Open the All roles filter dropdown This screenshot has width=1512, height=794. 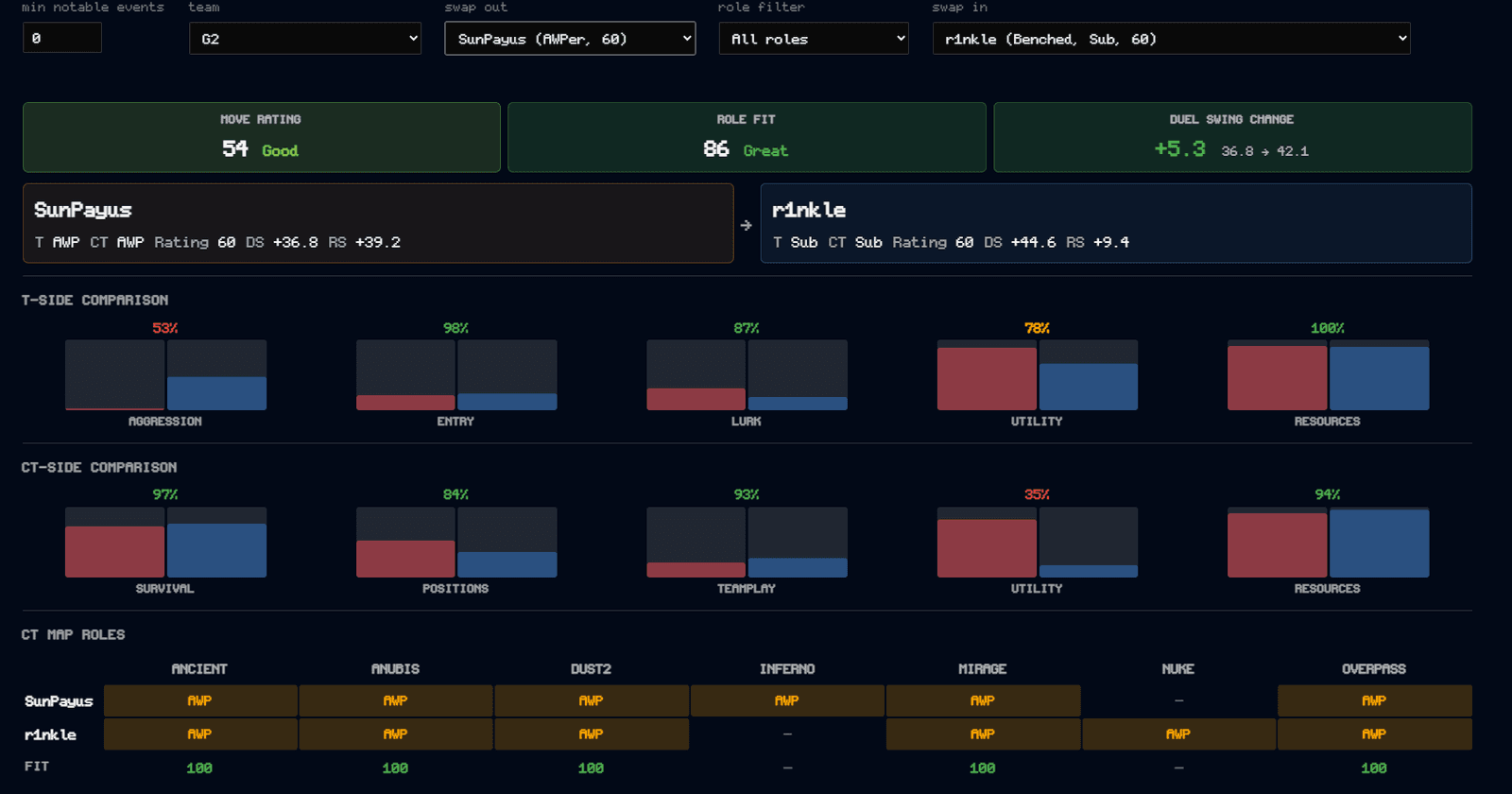pos(814,39)
